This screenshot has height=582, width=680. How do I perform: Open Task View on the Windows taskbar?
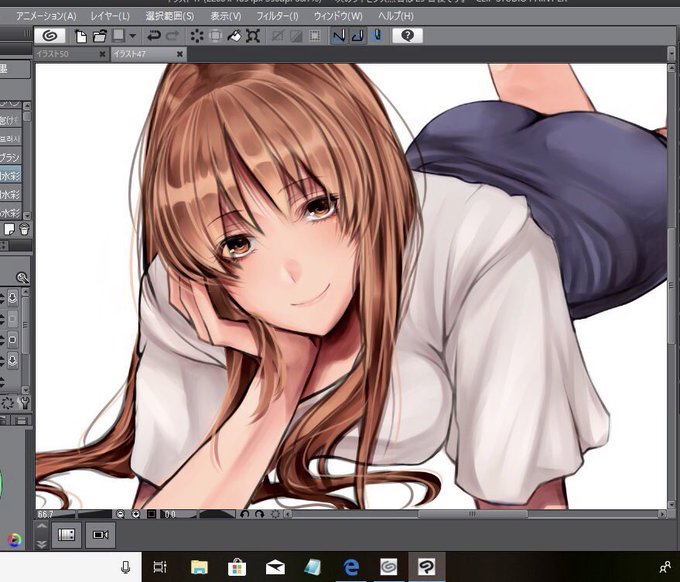tap(160, 567)
